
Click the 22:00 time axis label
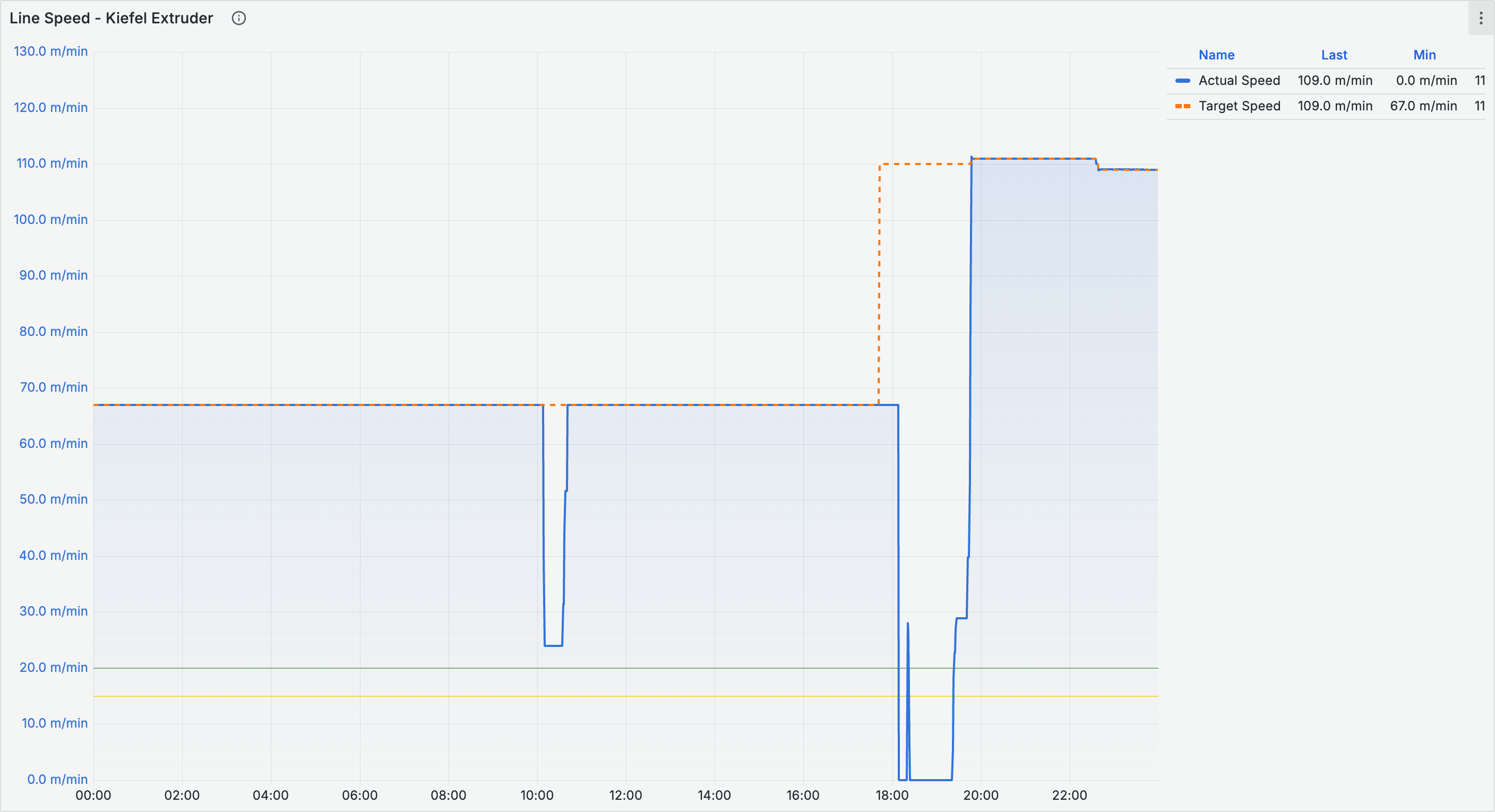[x=1069, y=795]
